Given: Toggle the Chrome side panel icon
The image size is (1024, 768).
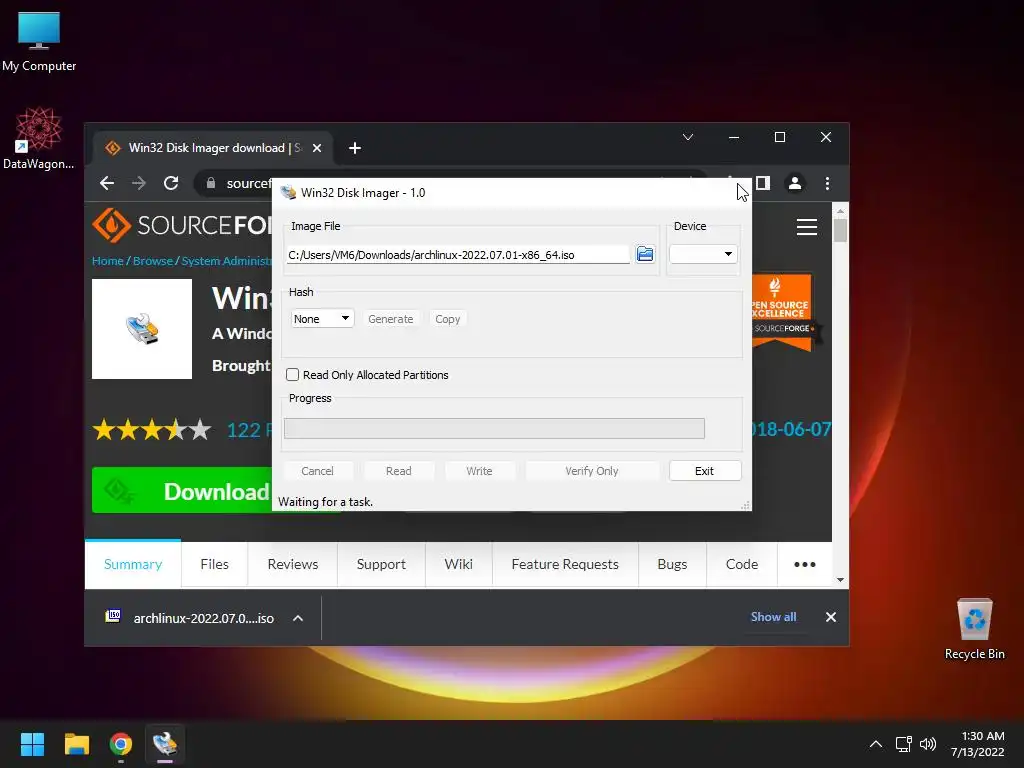Looking at the screenshot, I should pyautogui.click(x=763, y=184).
